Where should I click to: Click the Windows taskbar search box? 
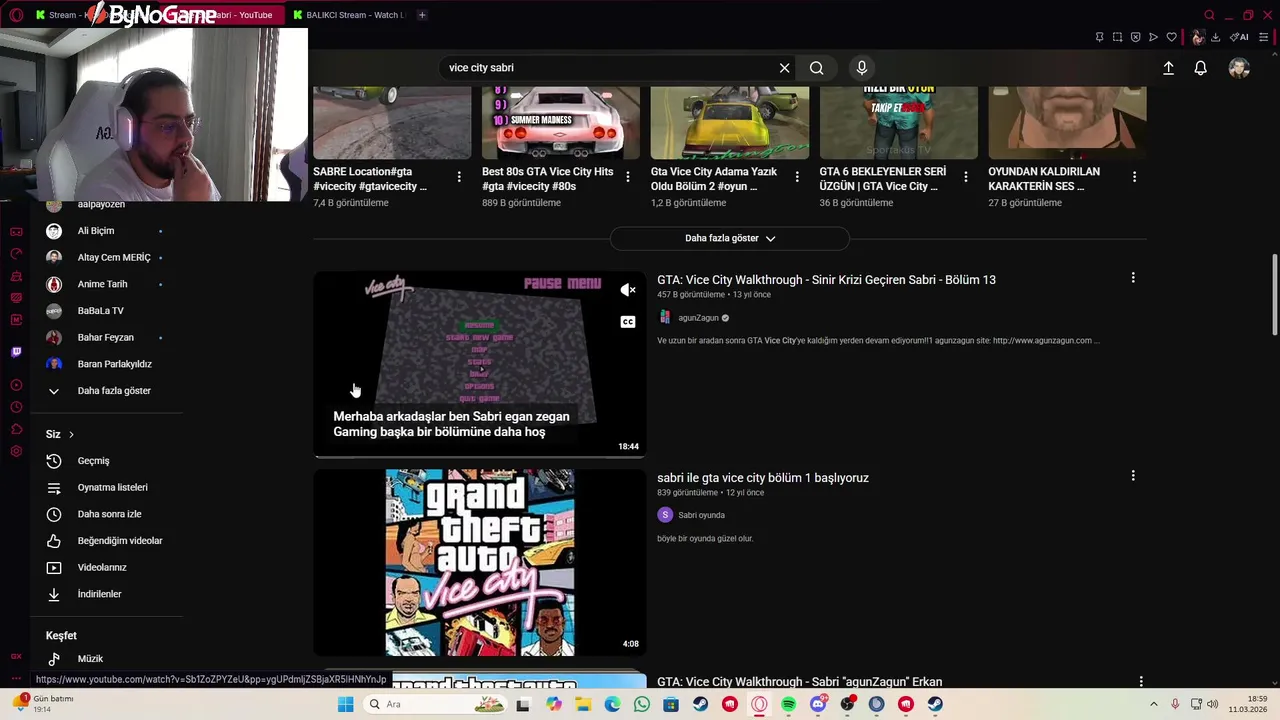434,704
